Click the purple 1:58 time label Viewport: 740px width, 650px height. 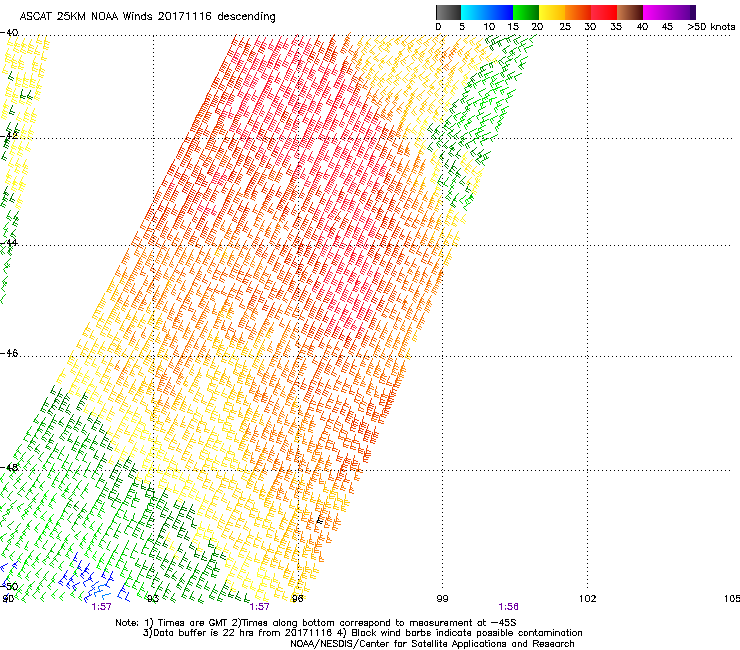(x=508, y=607)
